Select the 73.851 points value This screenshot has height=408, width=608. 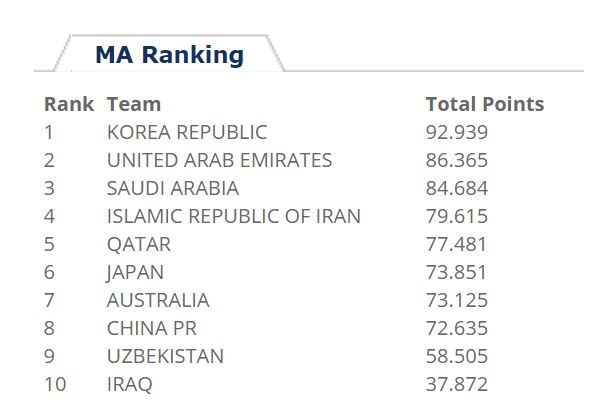[456, 272]
